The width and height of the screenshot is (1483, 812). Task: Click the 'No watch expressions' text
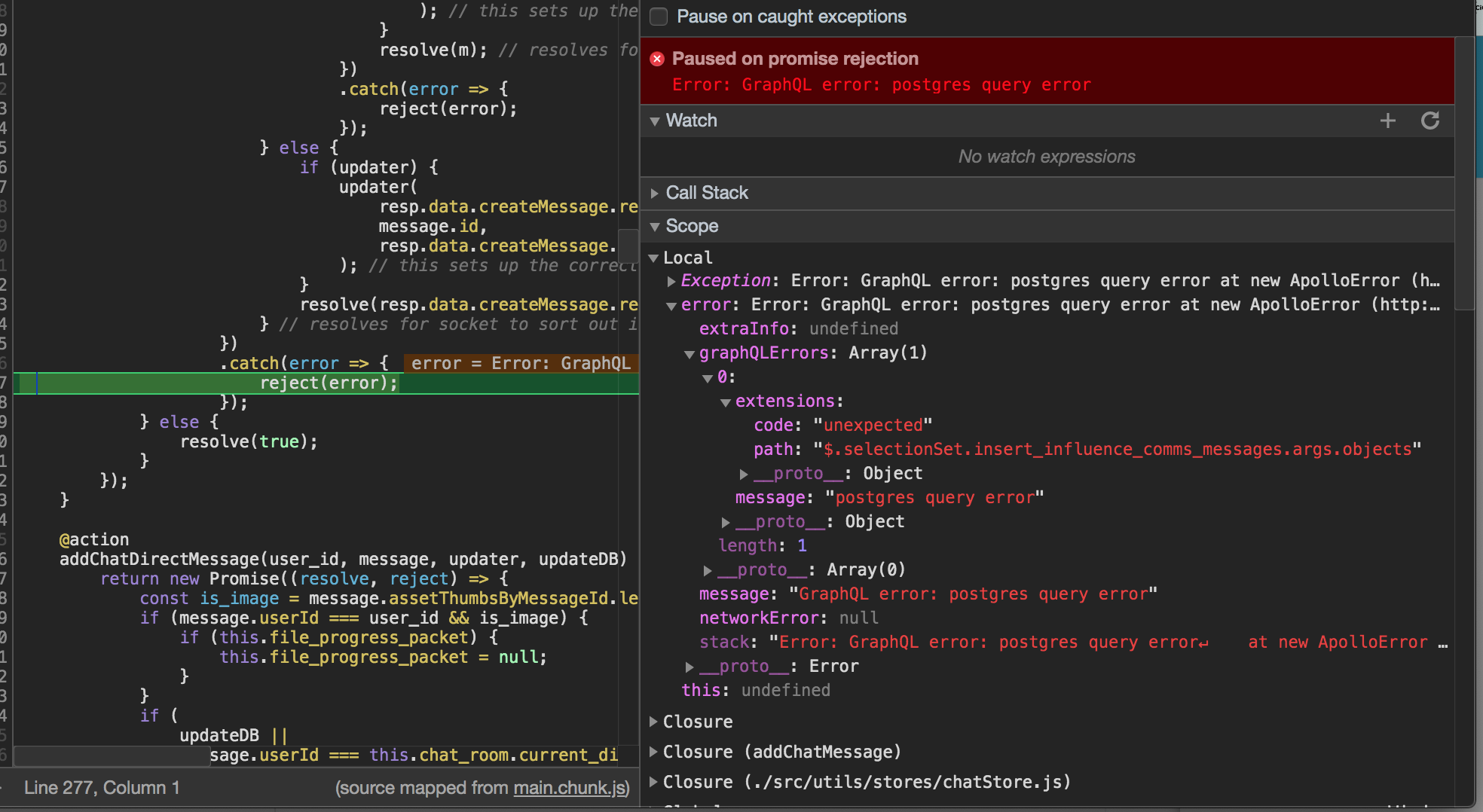click(x=1047, y=157)
